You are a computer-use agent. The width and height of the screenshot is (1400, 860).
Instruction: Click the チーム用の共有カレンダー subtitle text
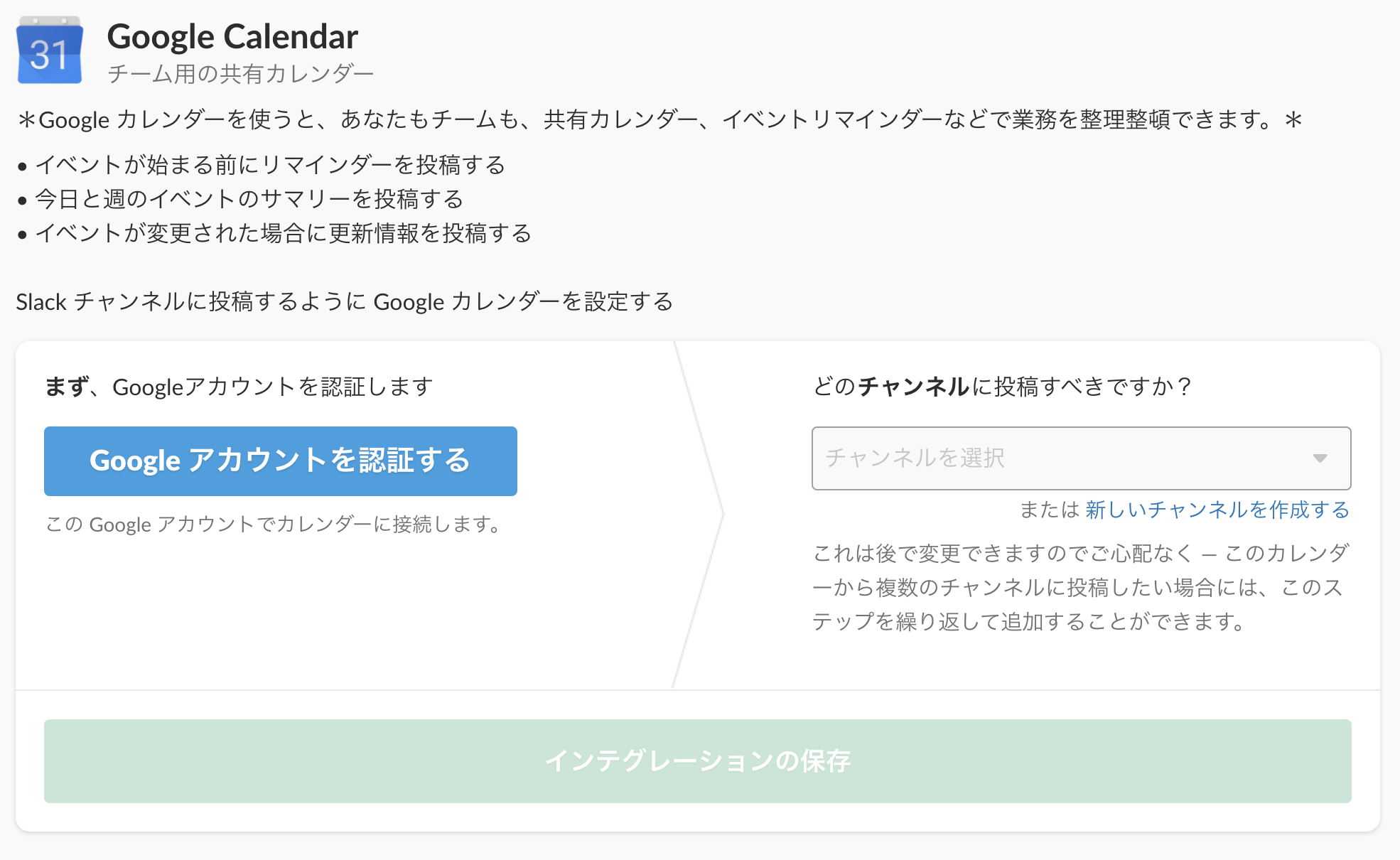pyautogui.click(x=240, y=74)
